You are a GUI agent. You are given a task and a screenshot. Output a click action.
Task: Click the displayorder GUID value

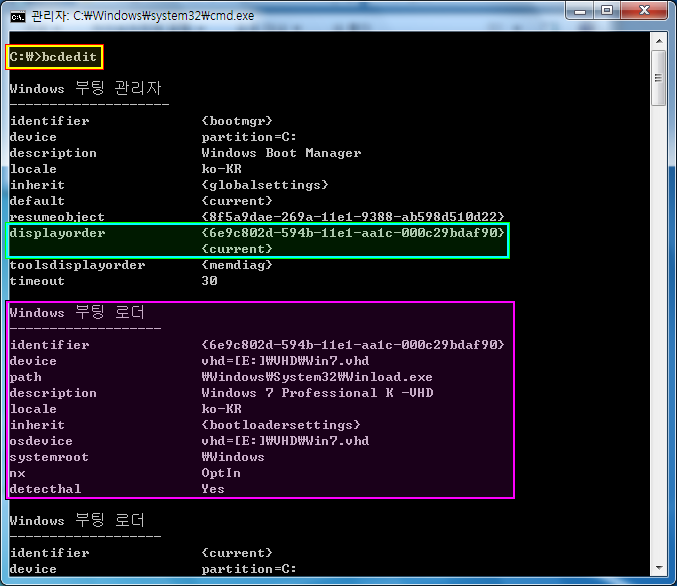pyautogui.click(x=353, y=233)
